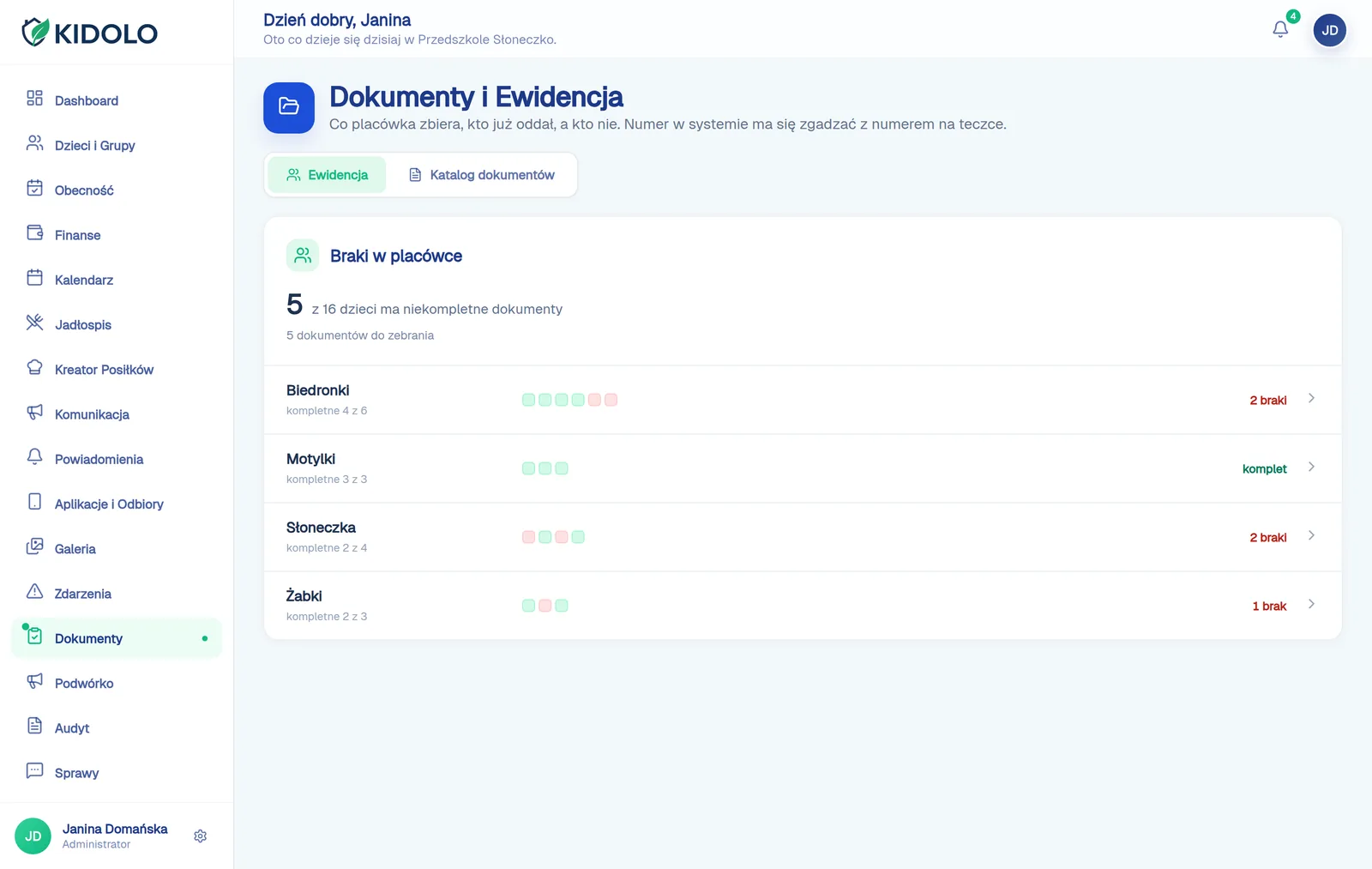Click the Finanse wallet icon
The height and width of the screenshot is (869, 1372).
34,232
